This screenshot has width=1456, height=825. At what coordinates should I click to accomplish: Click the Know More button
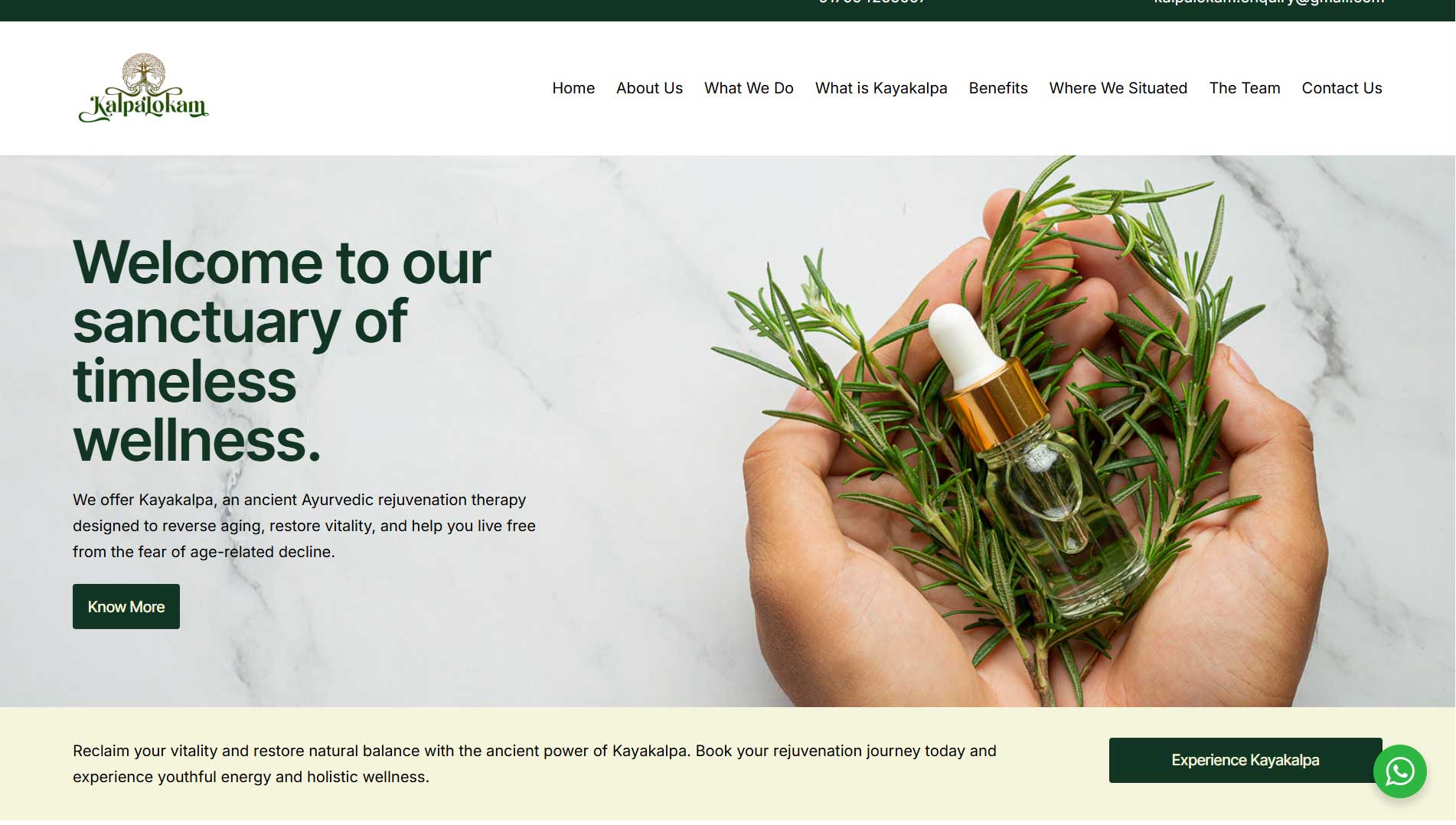pyautogui.click(x=126, y=606)
